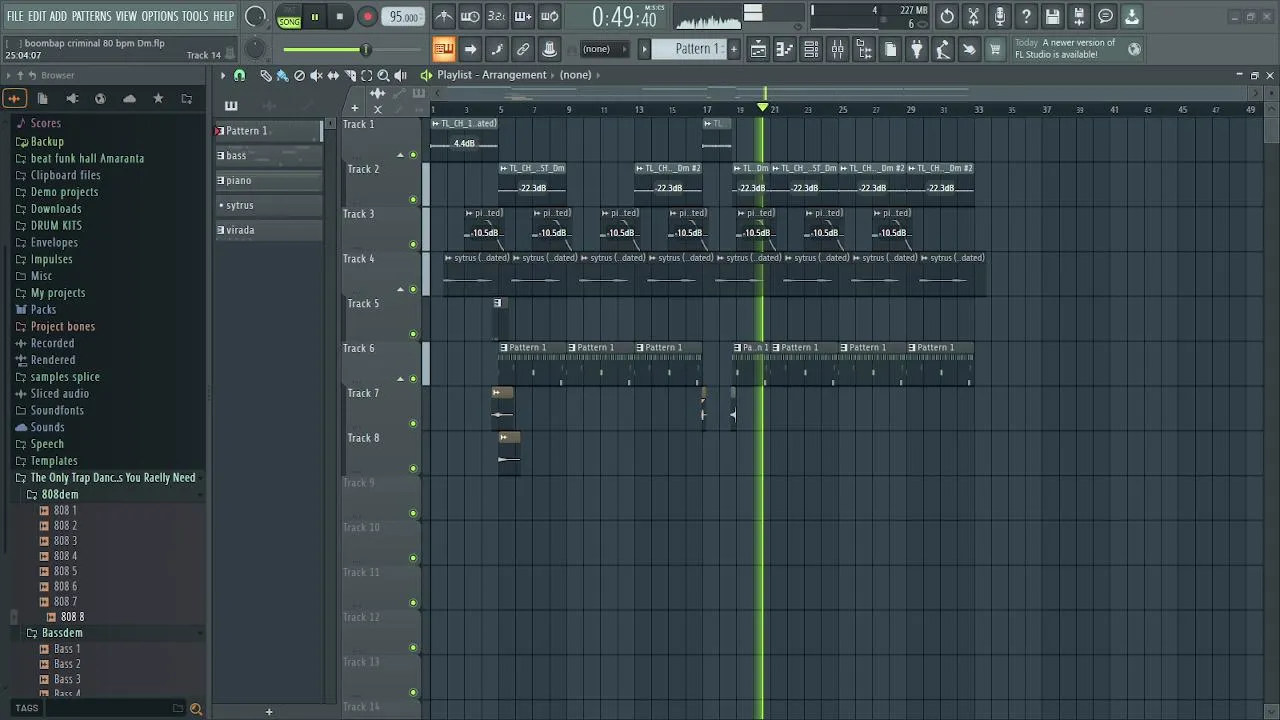Open the speech bubble icon in toolbar
Screen dimensions: 1280x720
(x=1105, y=16)
